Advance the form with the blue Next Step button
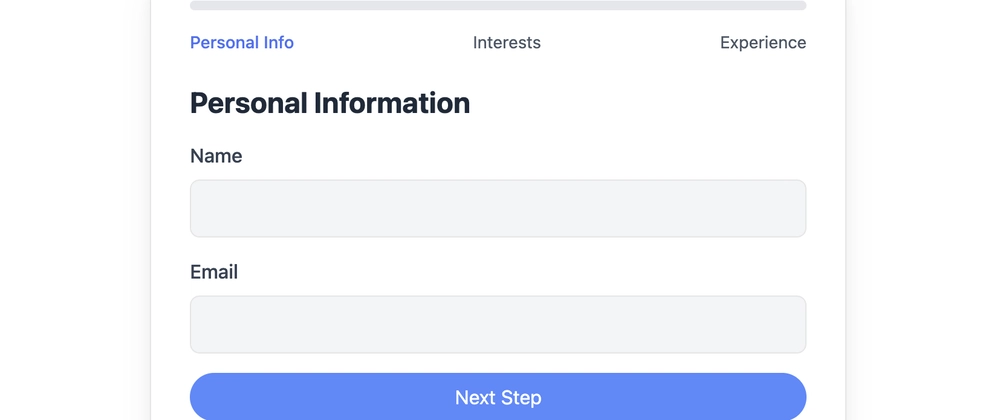Viewport: 1000px width, 420px height. click(x=498, y=397)
